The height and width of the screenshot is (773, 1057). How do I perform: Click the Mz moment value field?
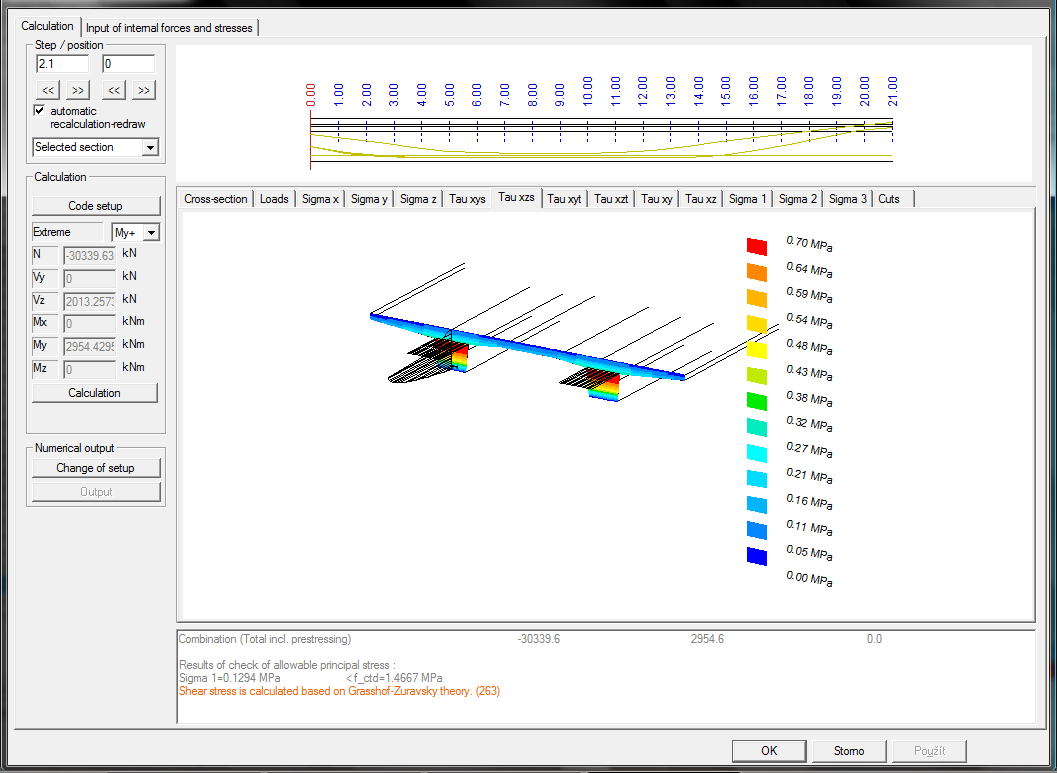(x=90, y=369)
